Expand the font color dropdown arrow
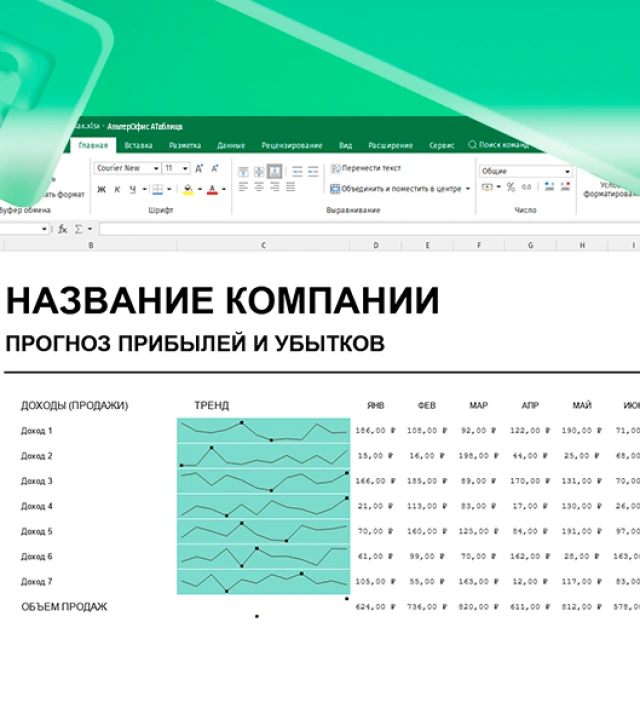This screenshot has height=720, width=640. click(x=224, y=189)
